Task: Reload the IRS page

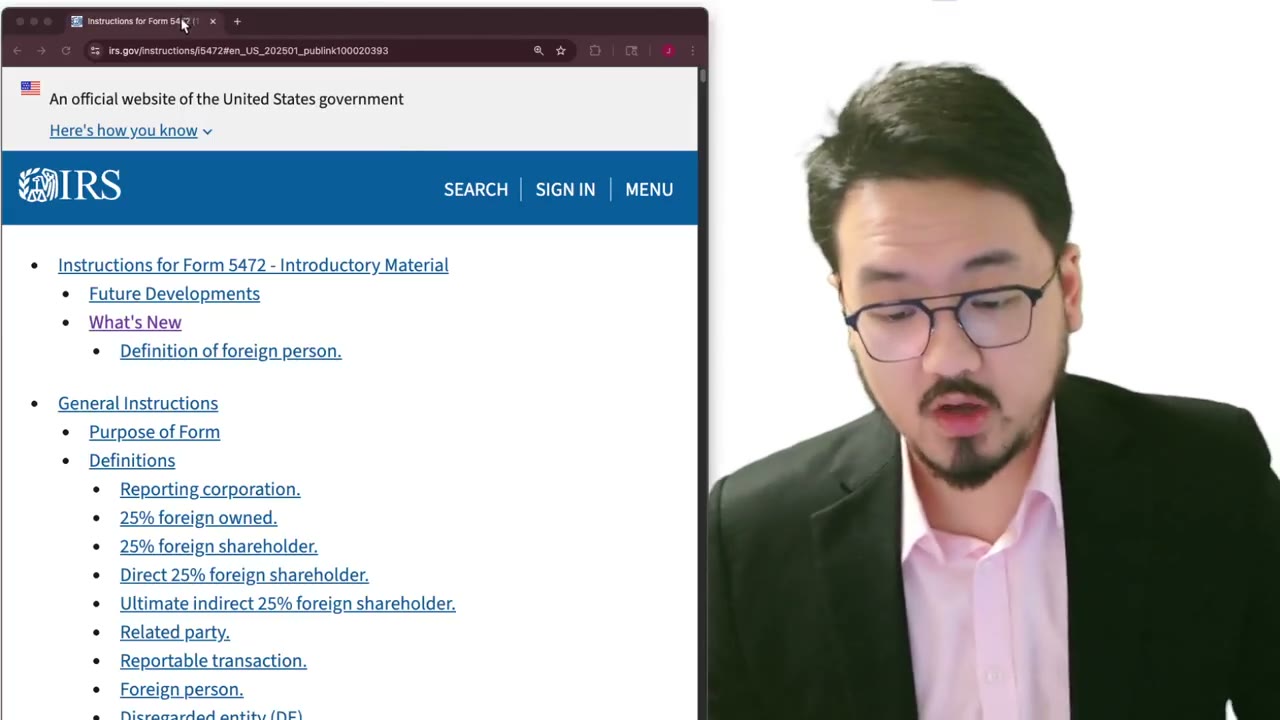Action: pyautogui.click(x=66, y=50)
